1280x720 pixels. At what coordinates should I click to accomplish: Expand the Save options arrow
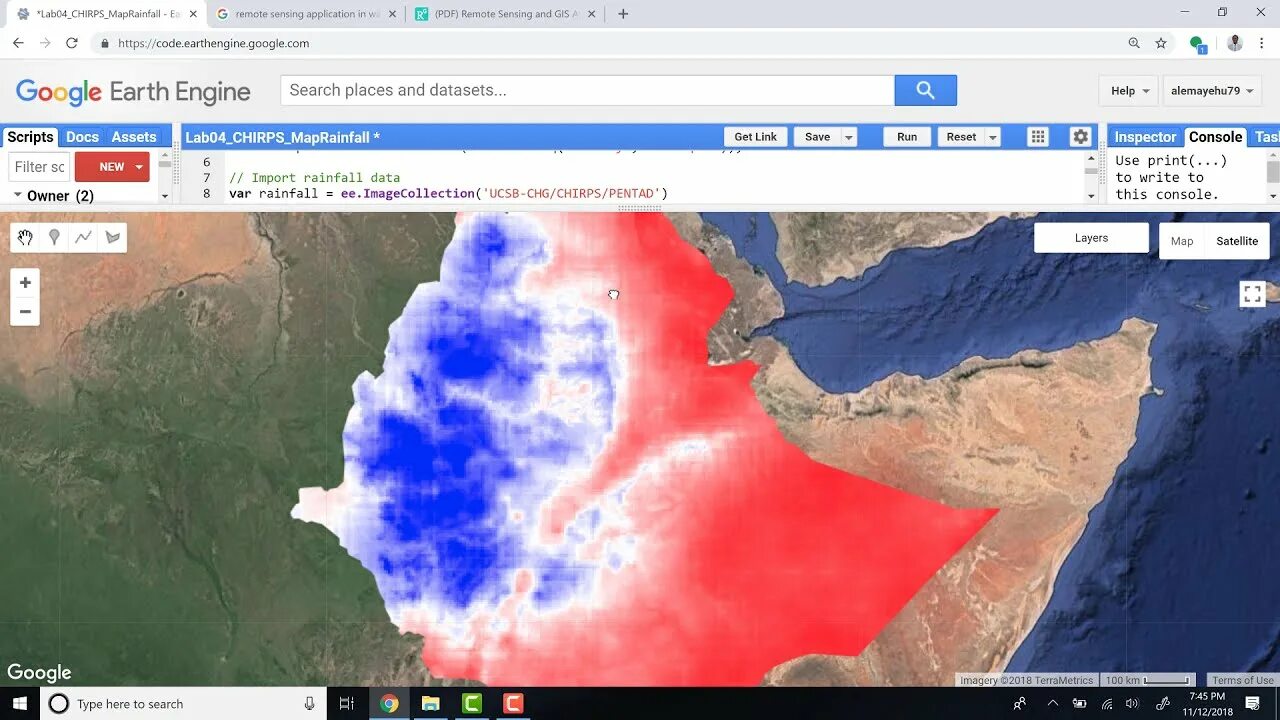pyautogui.click(x=849, y=137)
